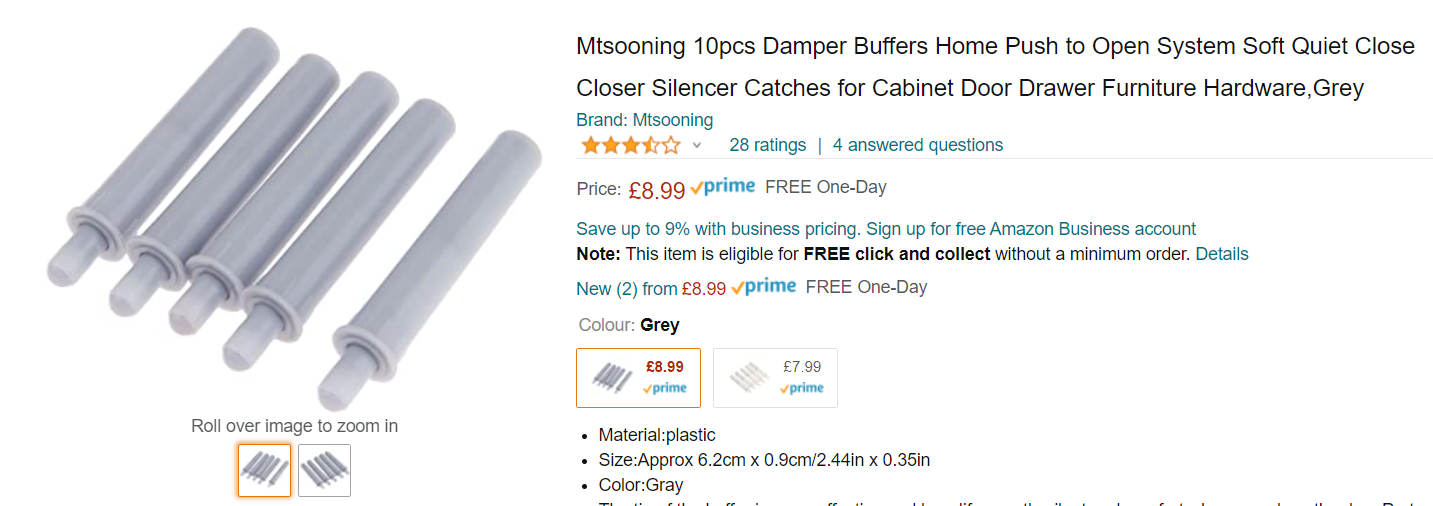Click the Prime logo in New offers row

764,287
